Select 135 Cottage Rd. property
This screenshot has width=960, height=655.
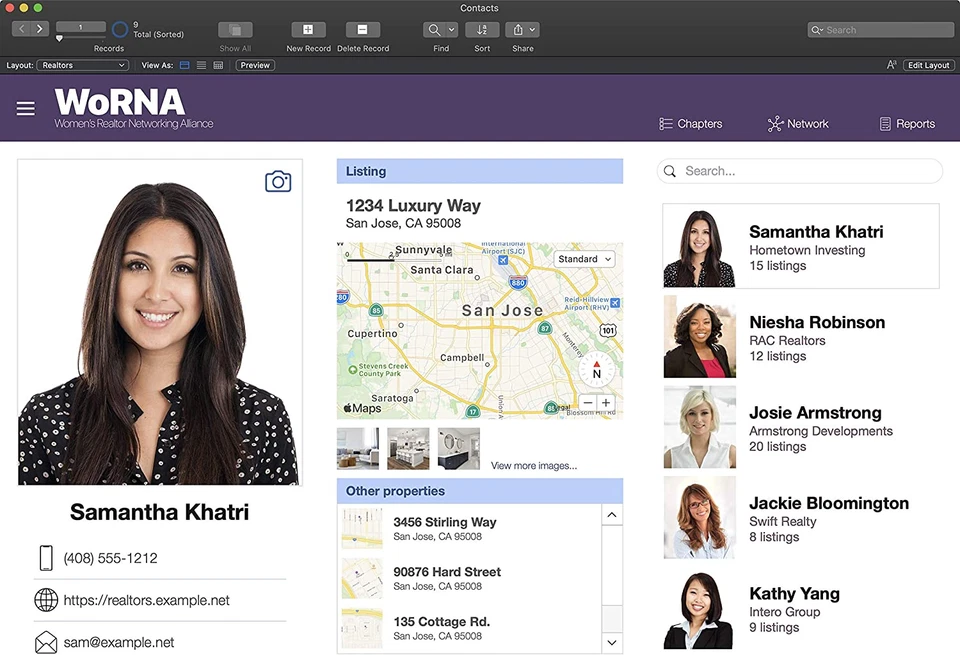pos(470,627)
